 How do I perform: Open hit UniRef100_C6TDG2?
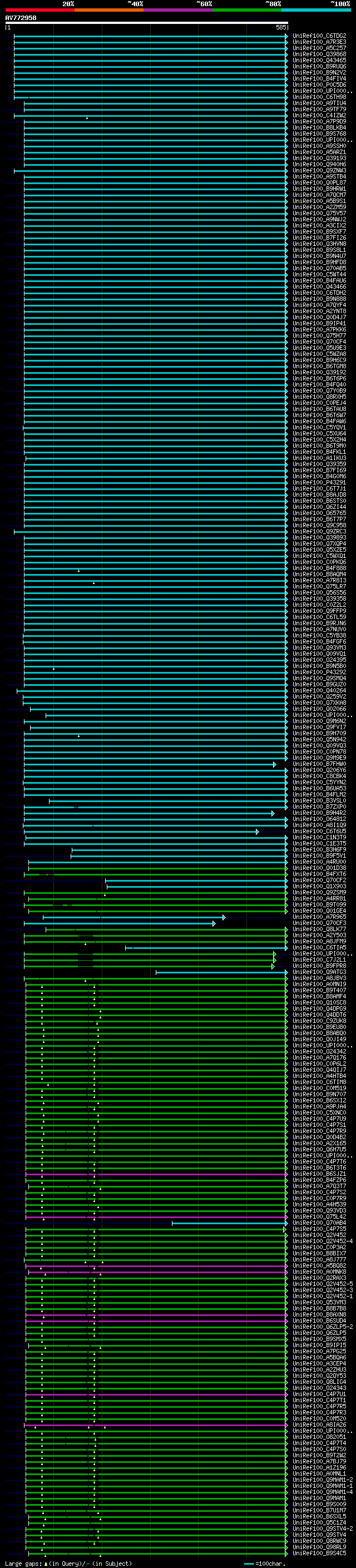pyautogui.click(x=319, y=36)
